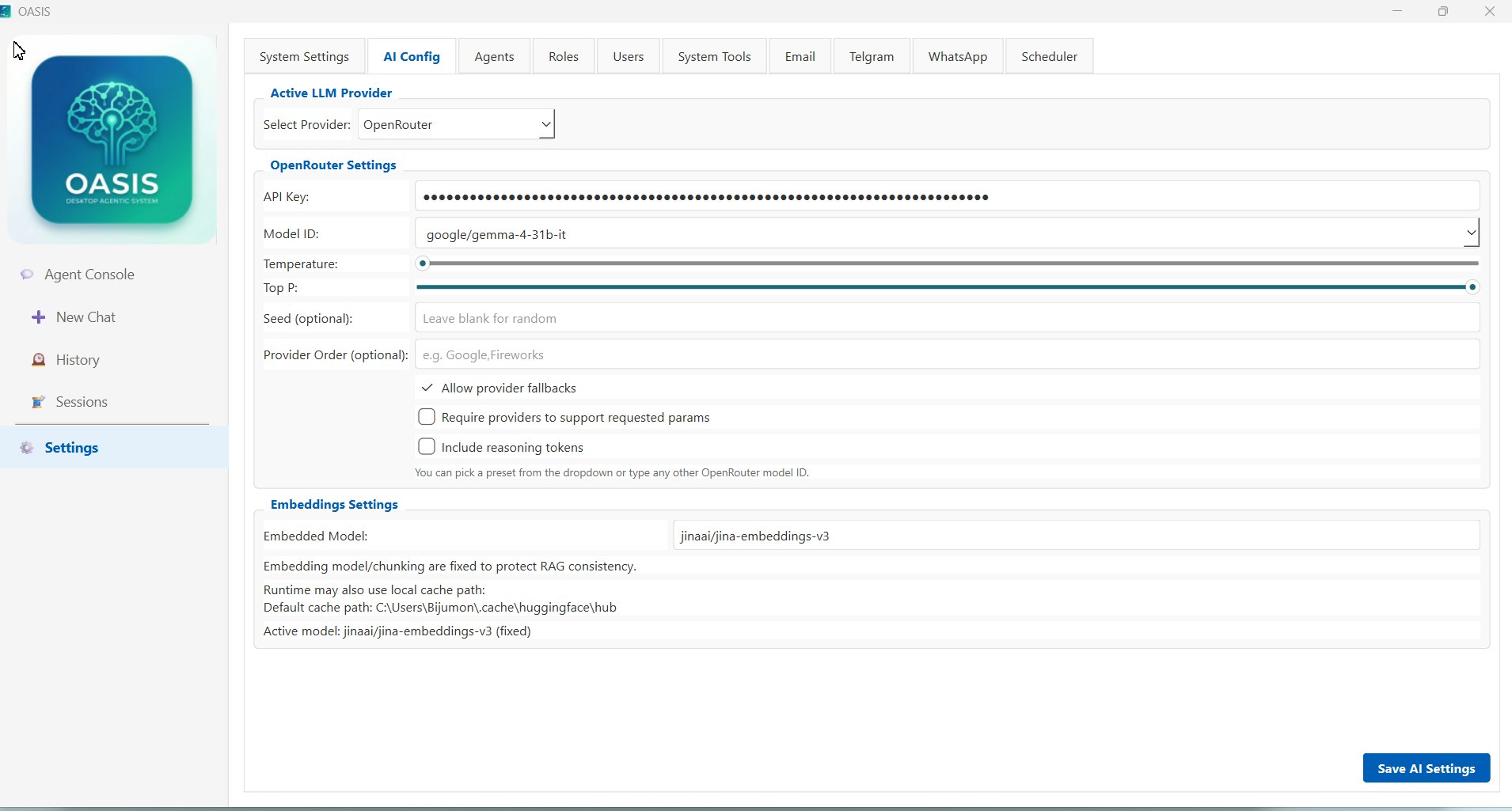Image resolution: width=1512 pixels, height=811 pixels.
Task: Switch to System Tools tab
Action: click(x=714, y=56)
